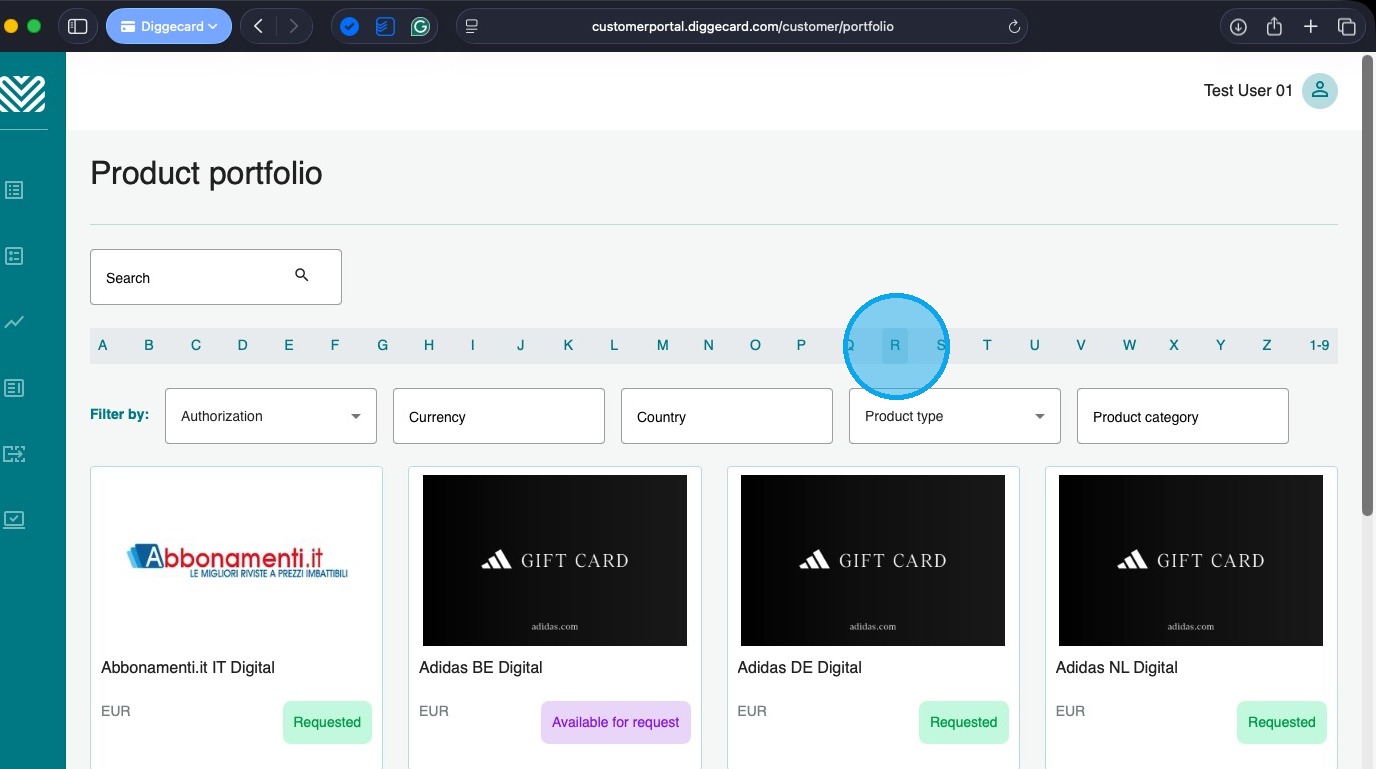Click the Diggecard logo in the sidebar
Screen dimensions: 1376x769
(x=22, y=94)
